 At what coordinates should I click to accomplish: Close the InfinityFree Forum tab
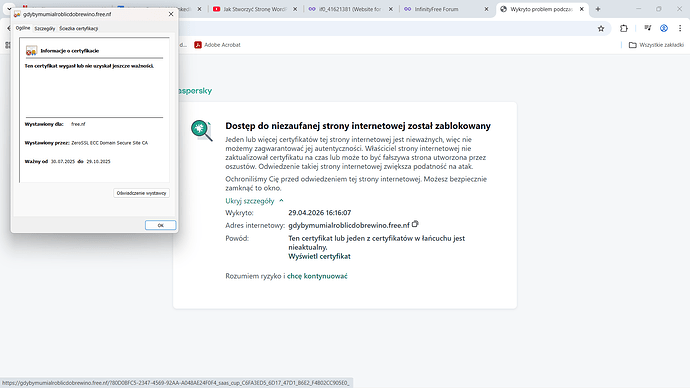click(486, 9)
